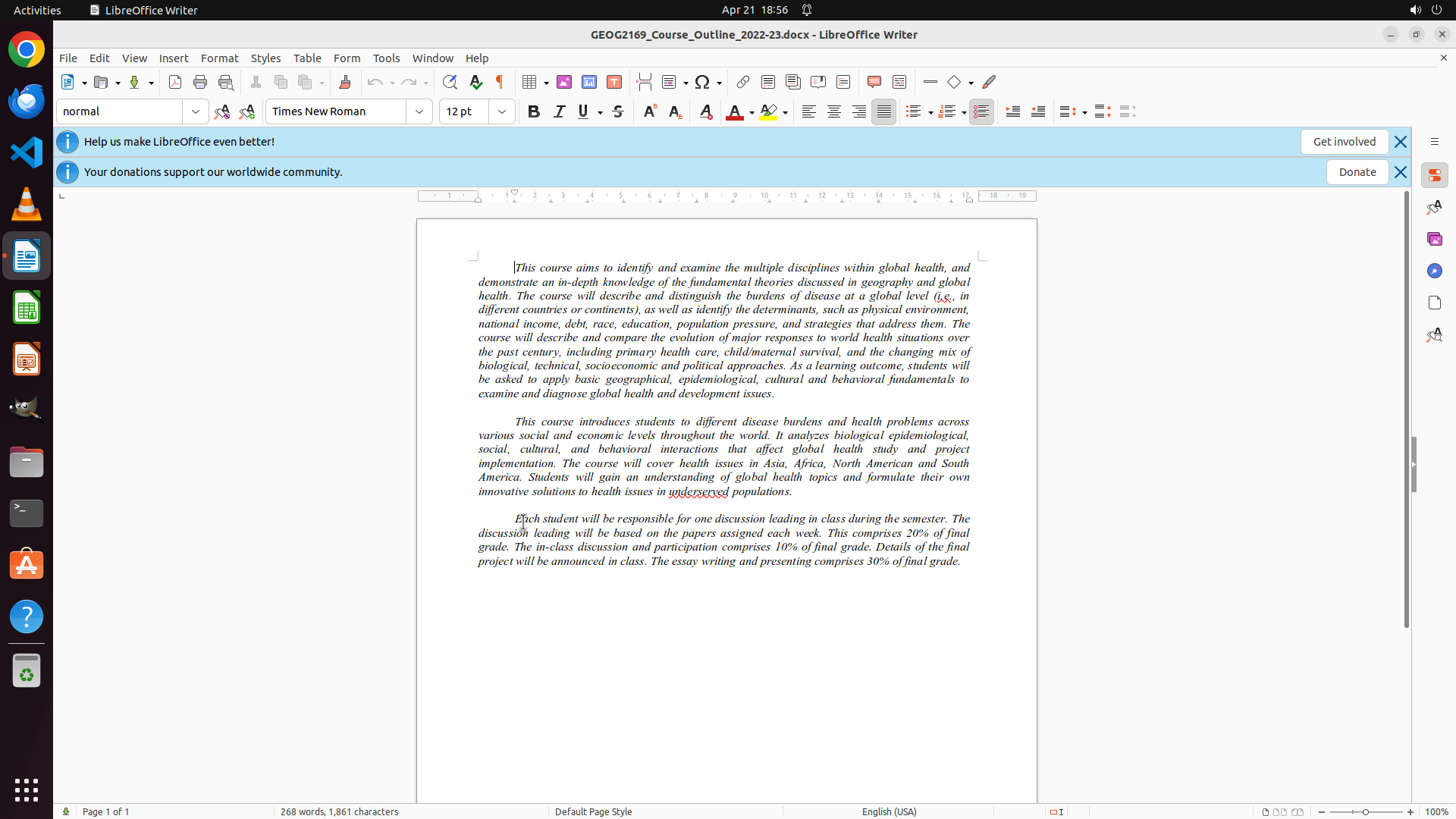Click the Clone Formatting paintbrush
This screenshot has width=1456, height=819.
[x=345, y=82]
